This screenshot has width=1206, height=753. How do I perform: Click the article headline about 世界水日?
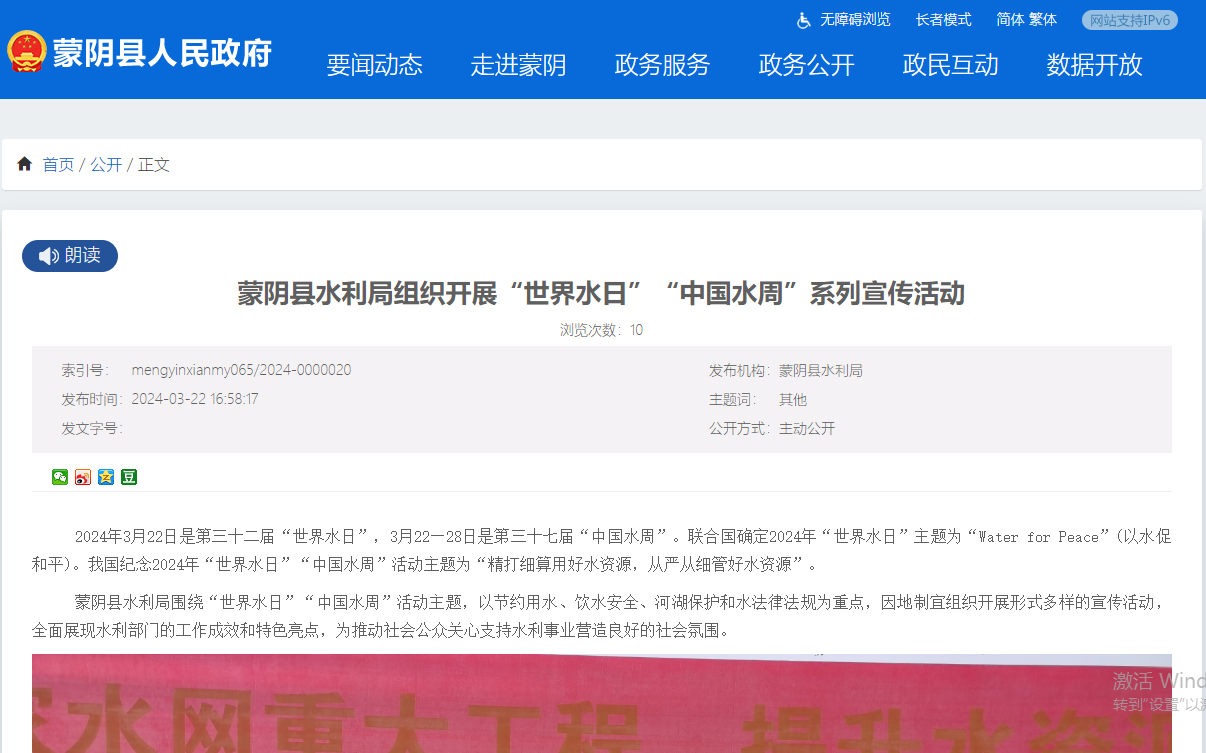pyautogui.click(x=601, y=294)
